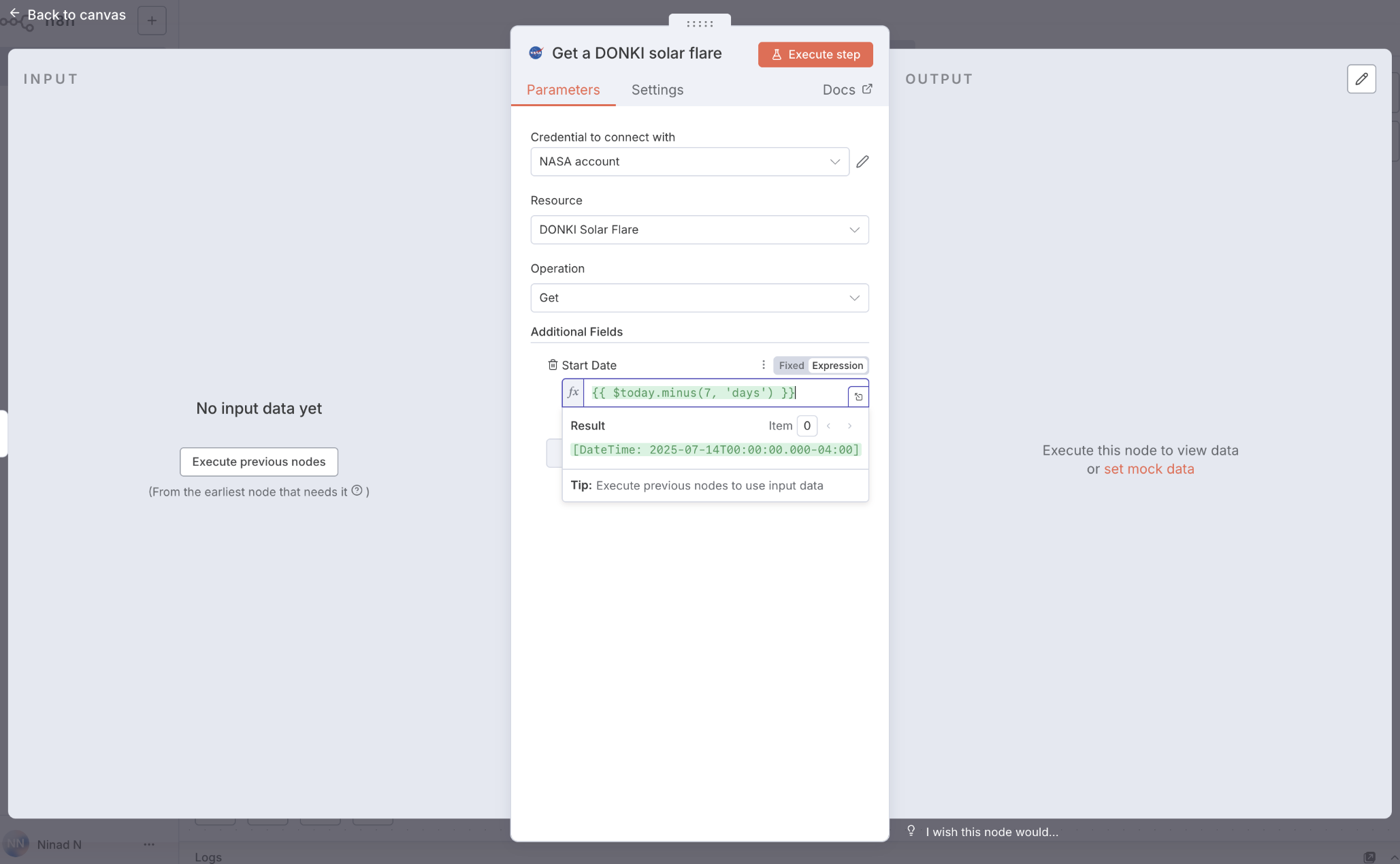Click the Execute step button

pos(815,54)
